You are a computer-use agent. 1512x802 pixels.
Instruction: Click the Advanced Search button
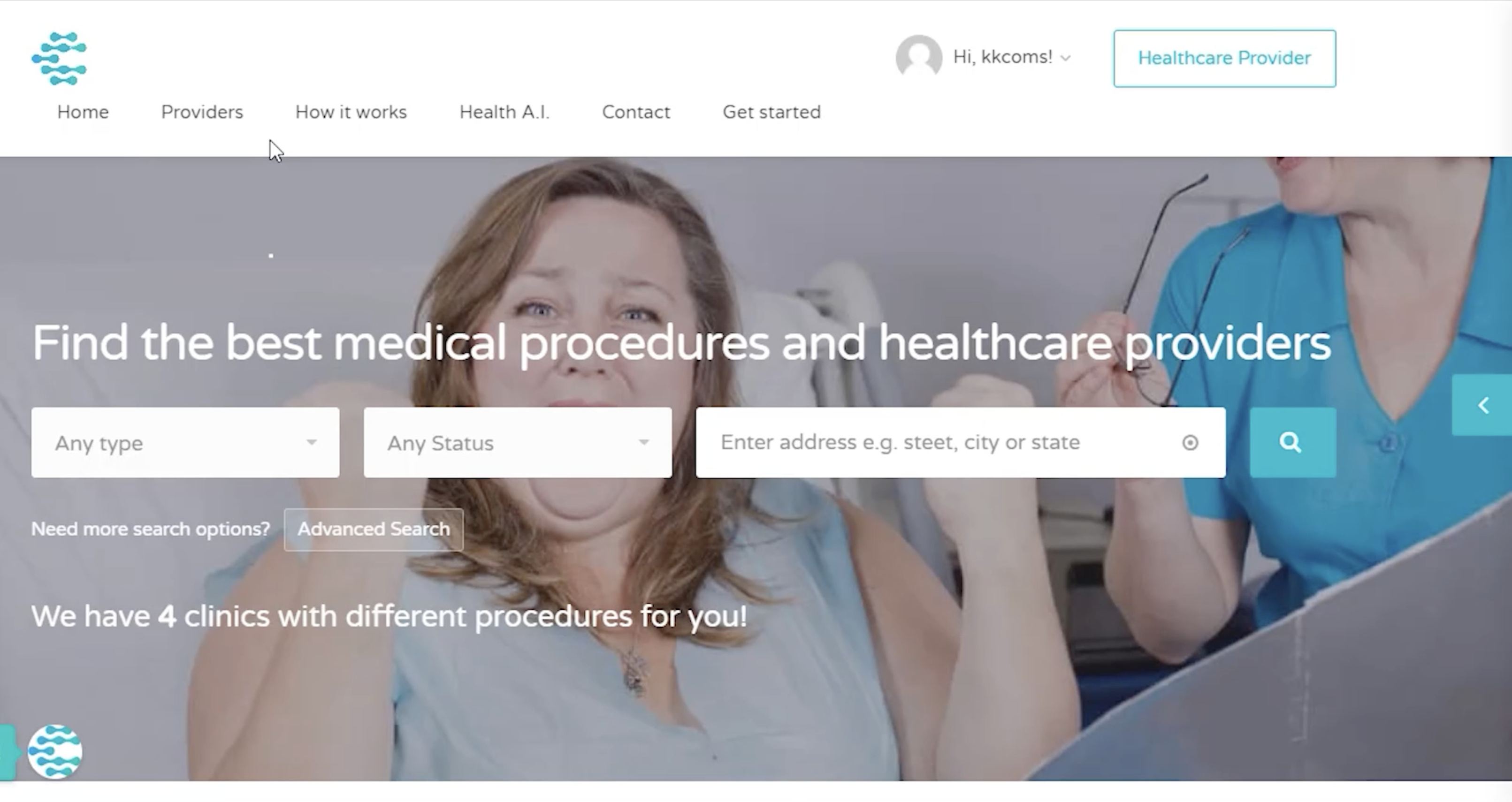coord(374,529)
